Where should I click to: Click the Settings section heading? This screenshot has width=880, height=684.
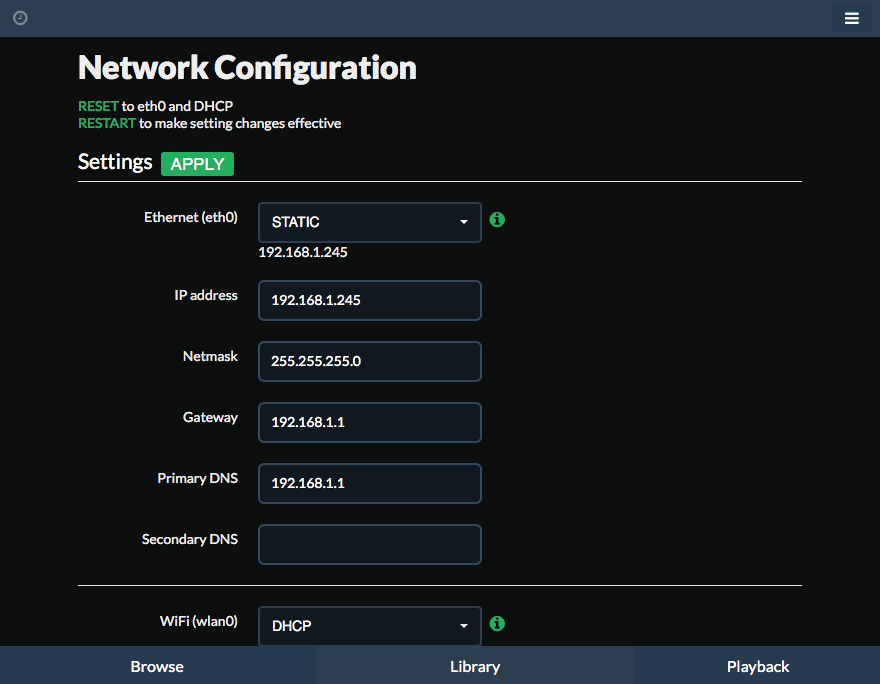point(115,162)
